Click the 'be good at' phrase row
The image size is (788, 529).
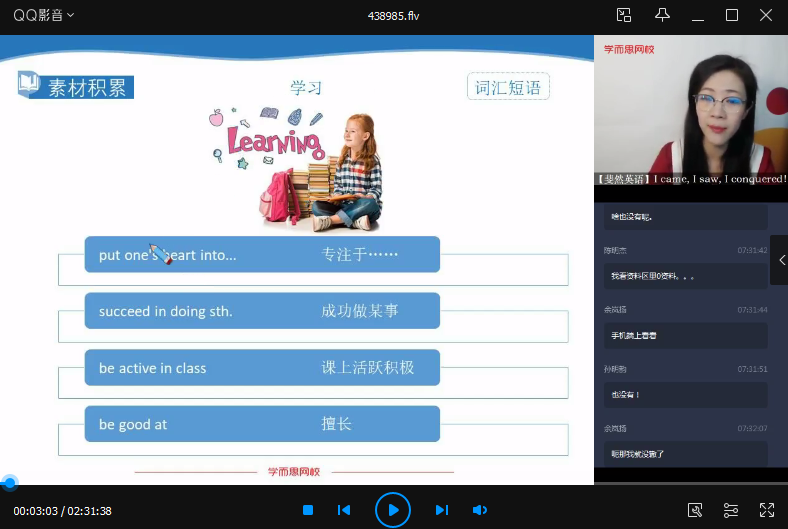click(262, 424)
